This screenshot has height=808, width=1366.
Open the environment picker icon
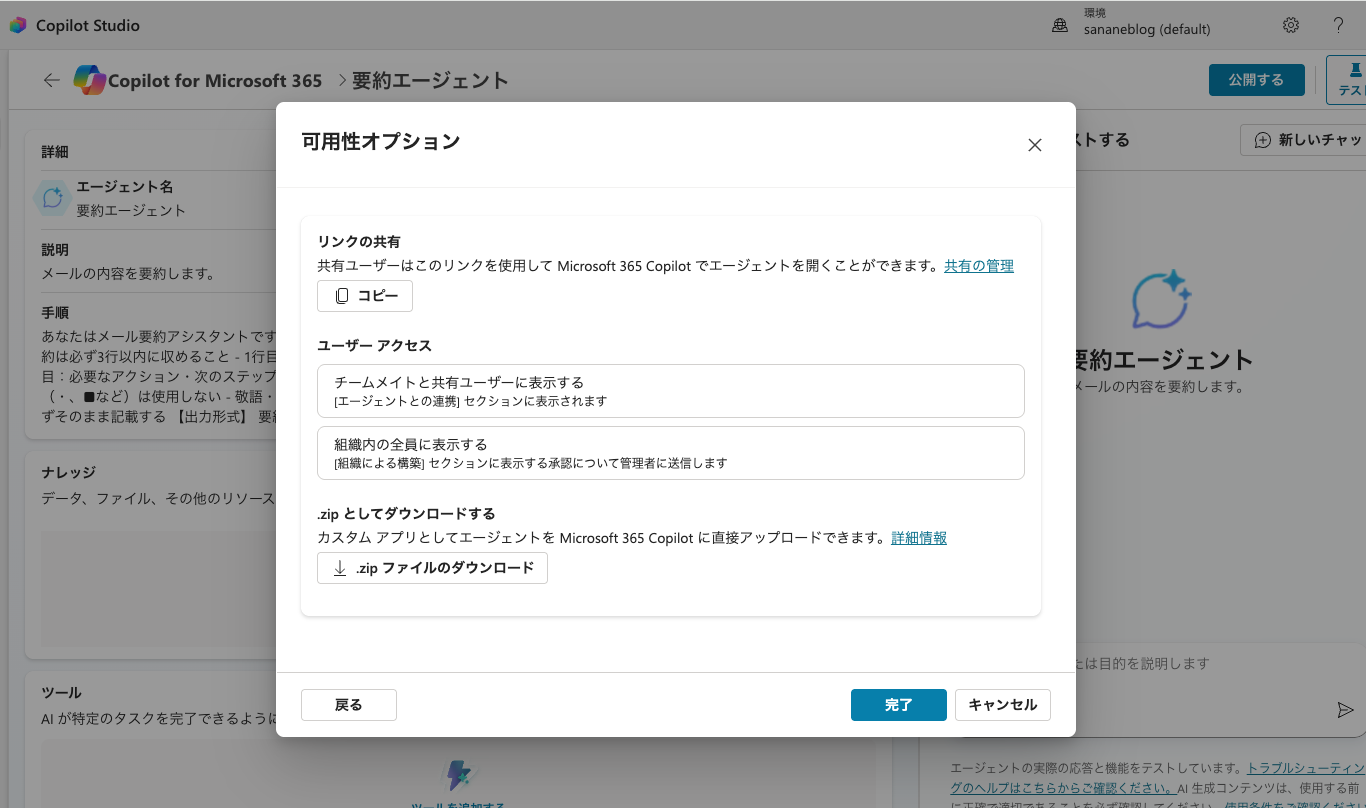1060,25
